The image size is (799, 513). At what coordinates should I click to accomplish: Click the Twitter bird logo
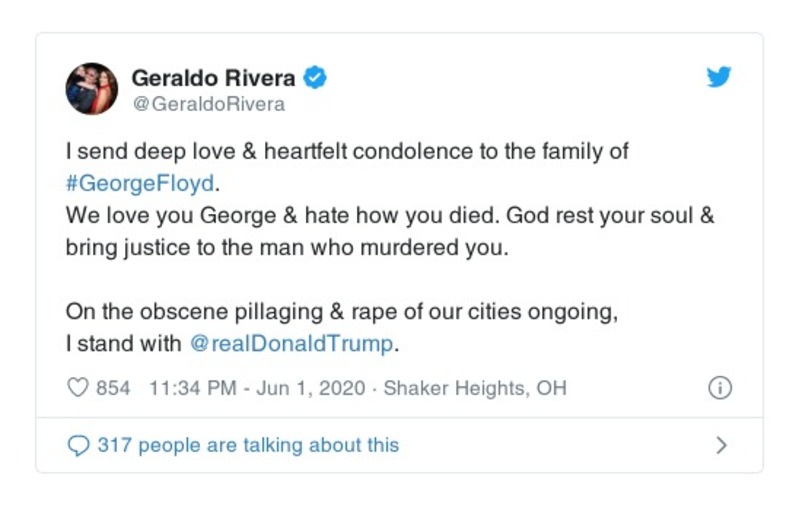[719, 77]
